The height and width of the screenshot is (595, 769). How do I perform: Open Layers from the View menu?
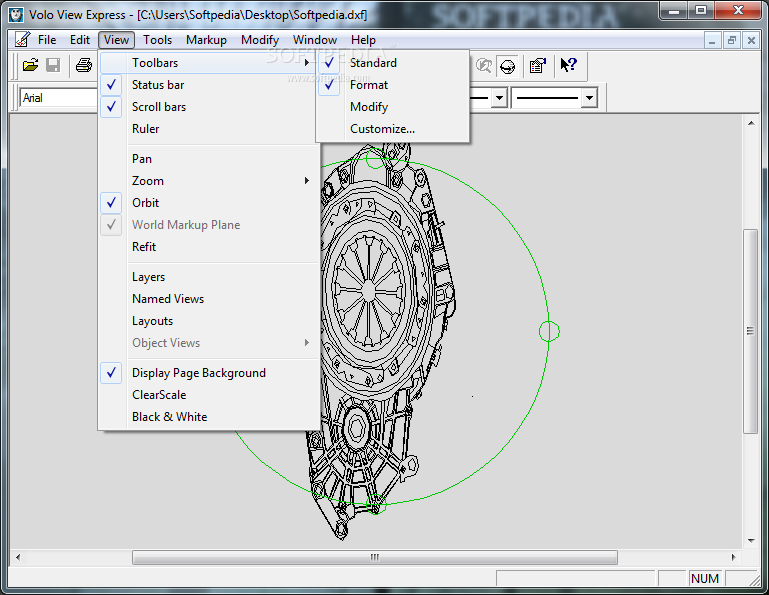(210, 277)
